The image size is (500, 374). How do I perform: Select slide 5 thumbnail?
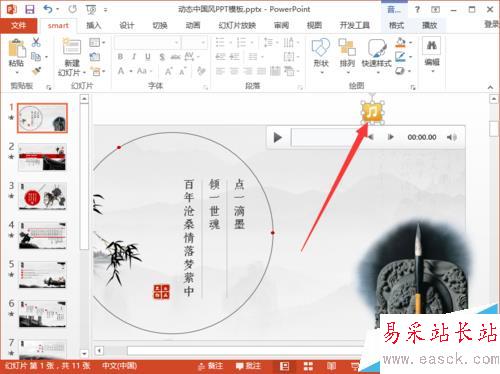click(42, 275)
